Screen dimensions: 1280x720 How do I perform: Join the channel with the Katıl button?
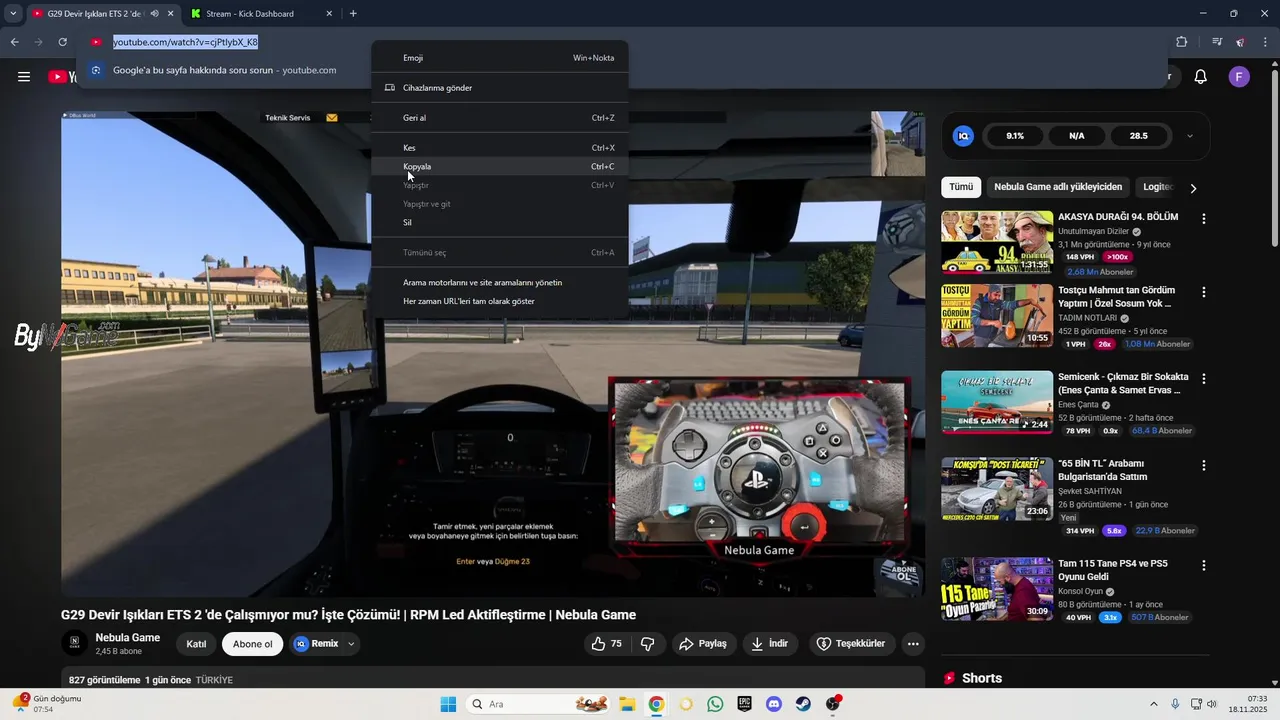(x=196, y=644)
